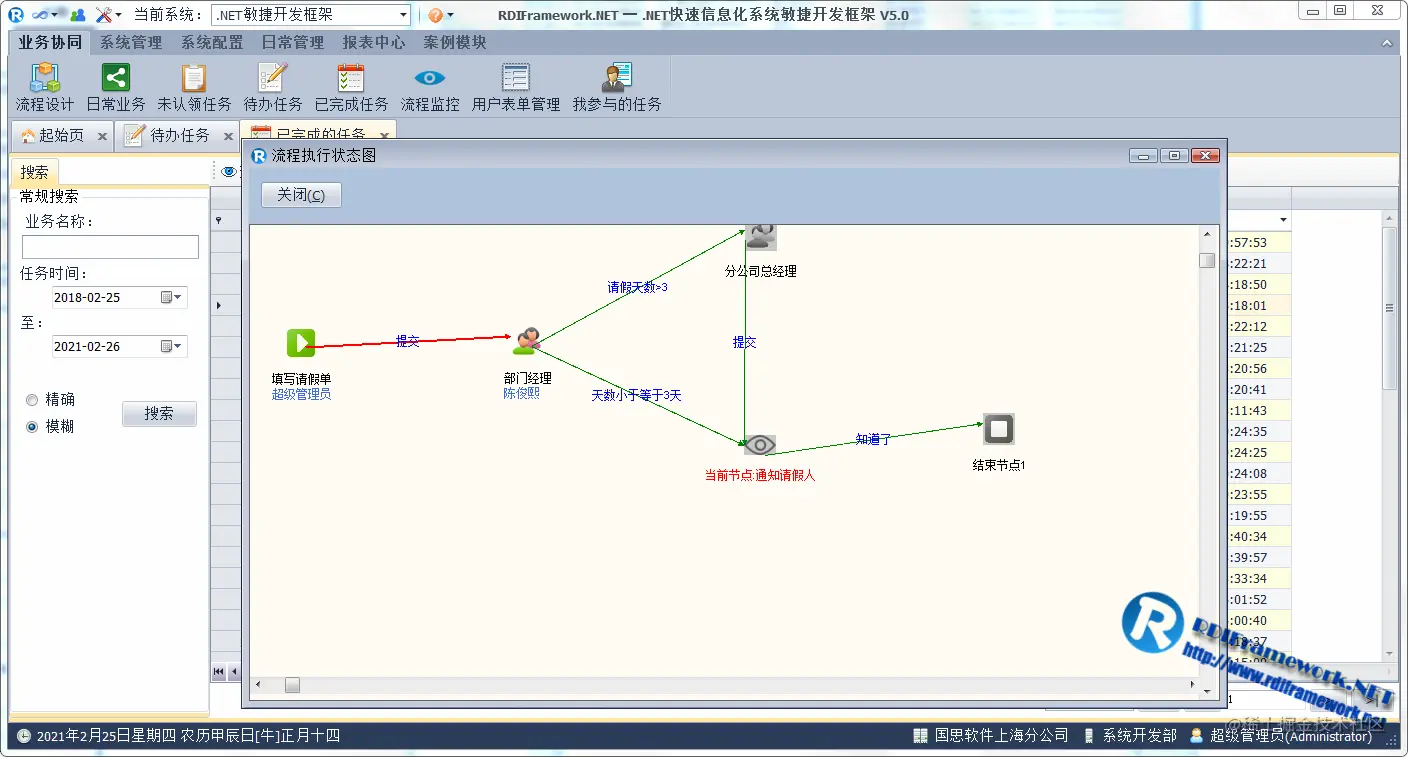Open the 案例模块 ribbon tab

[x=455, y=42]
